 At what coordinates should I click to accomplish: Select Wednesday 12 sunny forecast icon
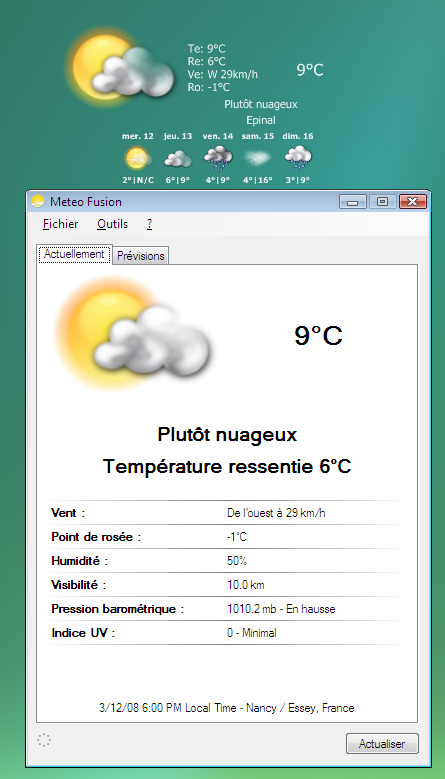coord(138,158)
